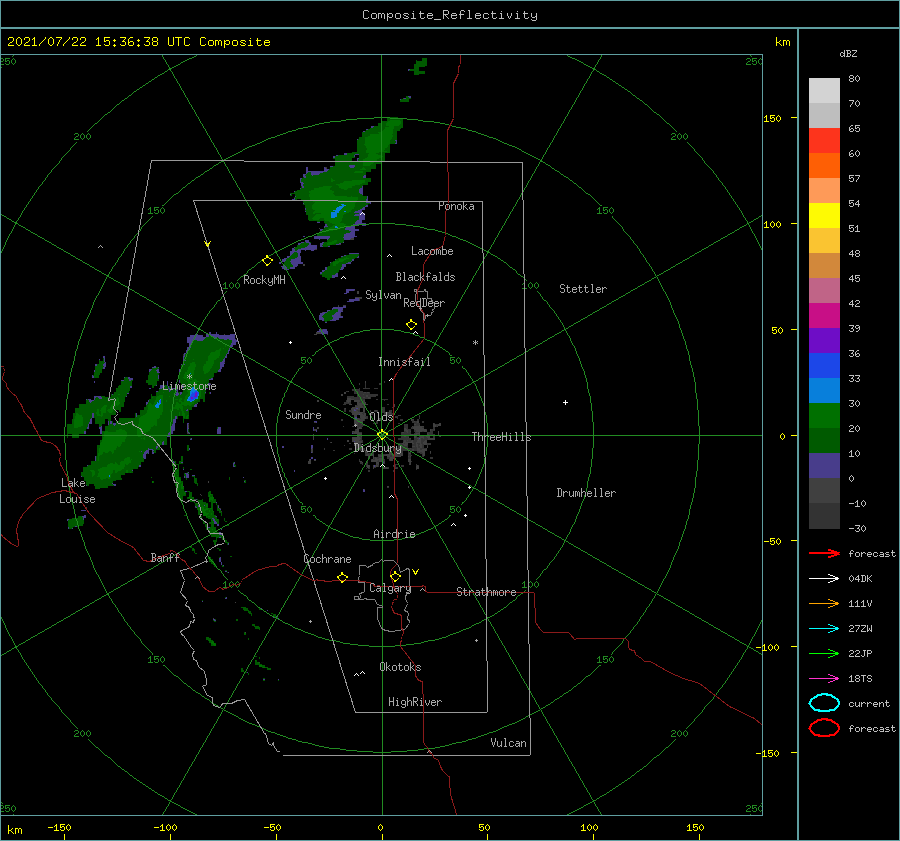This screenshot has width=900, height=841.
Task: Select the 80 dBZ white color swatch
Action: click(x=824, y=90)
